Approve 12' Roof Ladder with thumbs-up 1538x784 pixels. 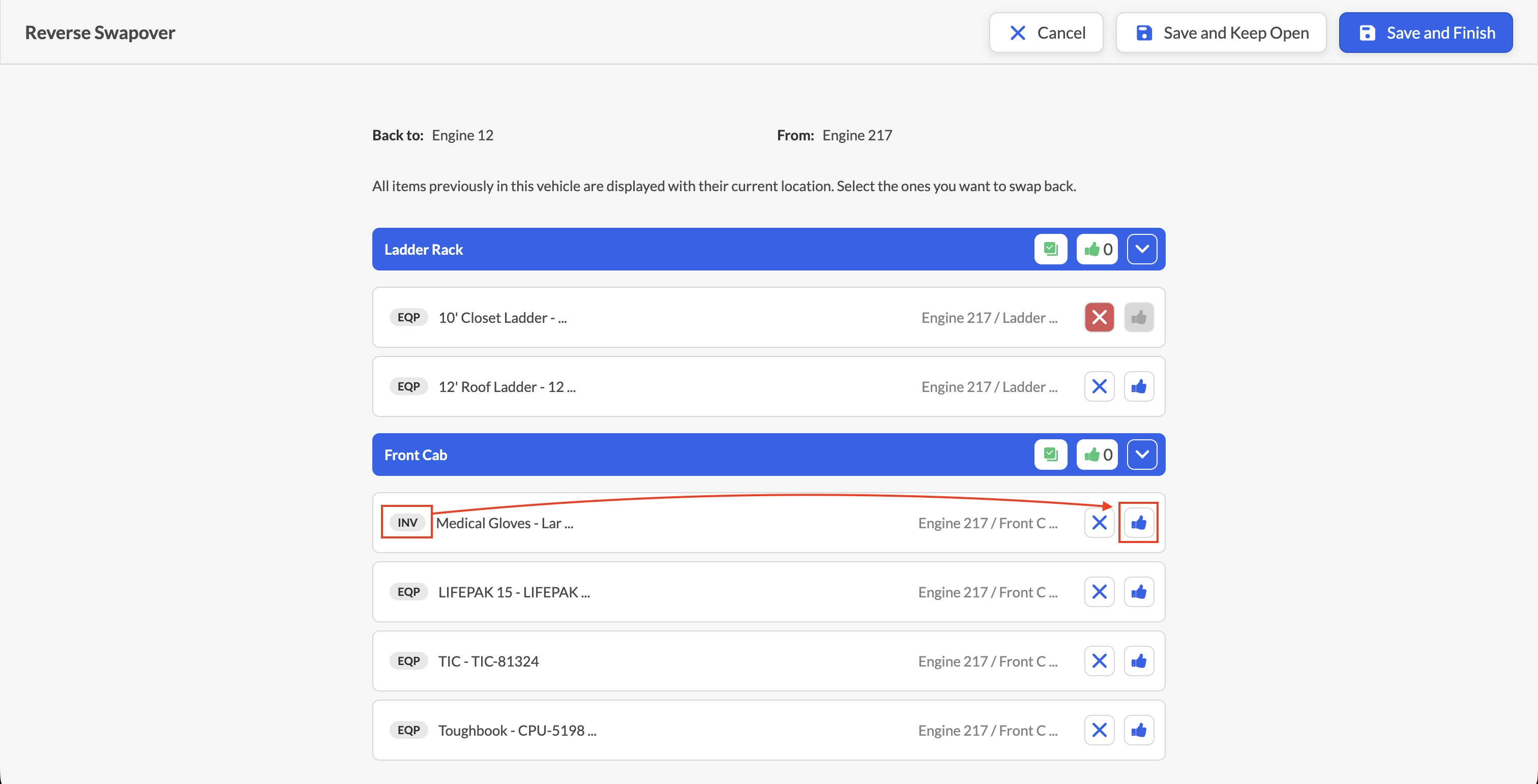[1139, 386]
